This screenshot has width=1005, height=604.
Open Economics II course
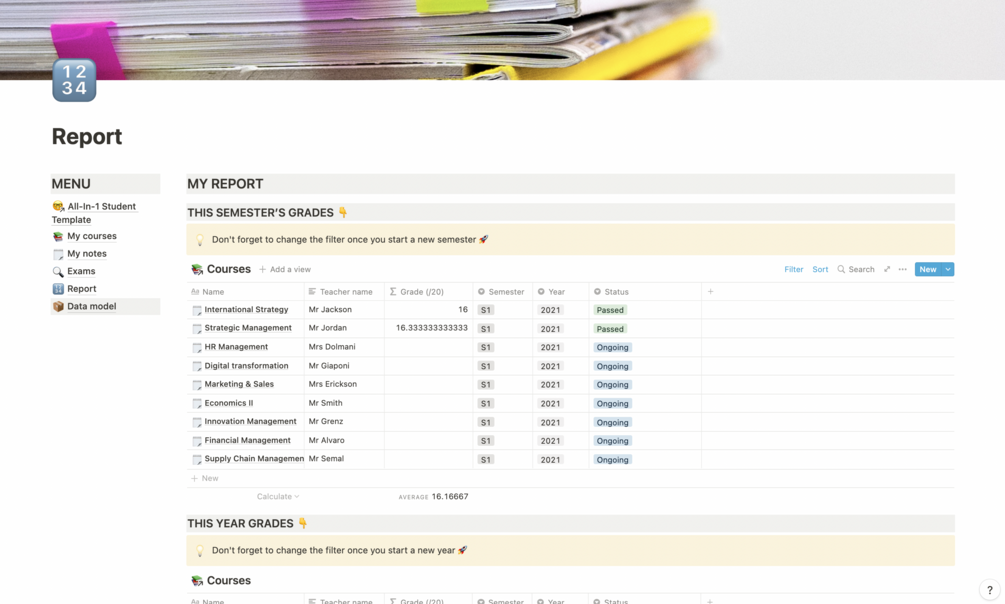coord(229,403)
